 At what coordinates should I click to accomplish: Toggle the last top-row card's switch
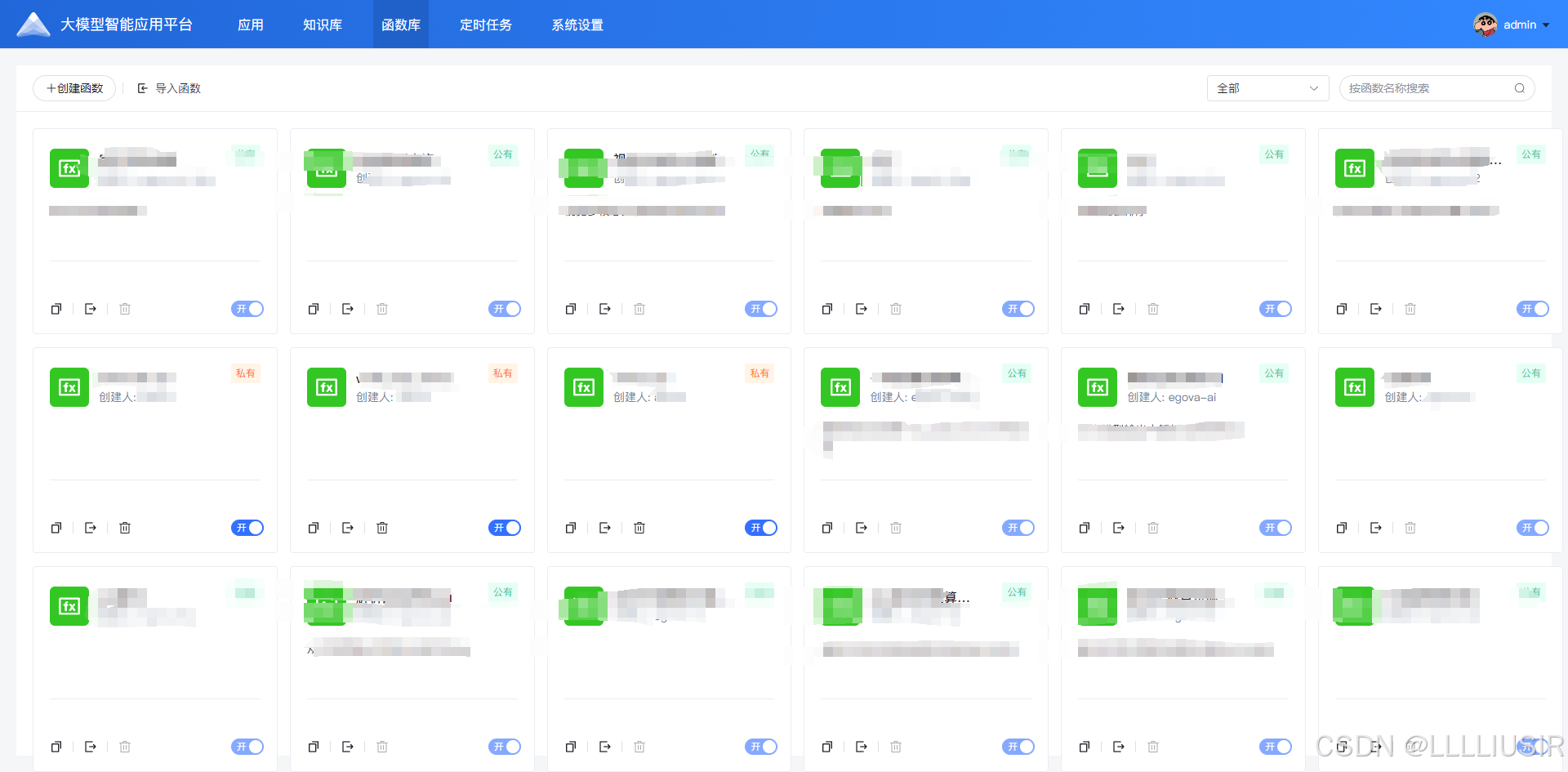coord(1533,309)
